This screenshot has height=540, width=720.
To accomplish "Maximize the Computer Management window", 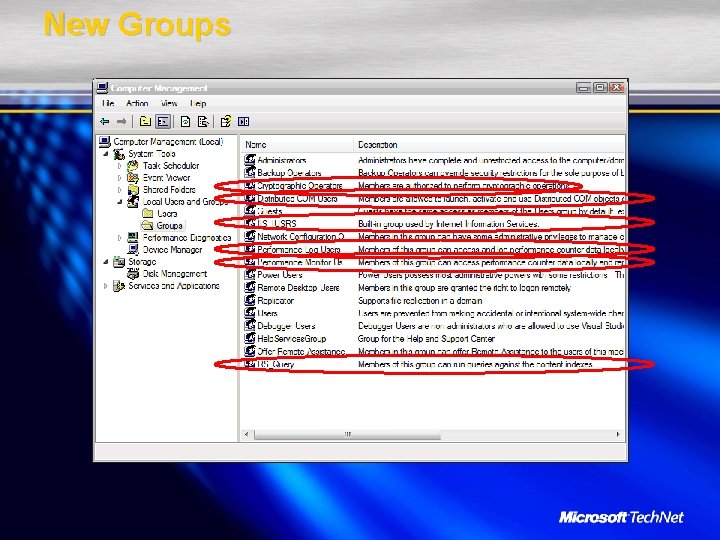I will coord(600,87).
